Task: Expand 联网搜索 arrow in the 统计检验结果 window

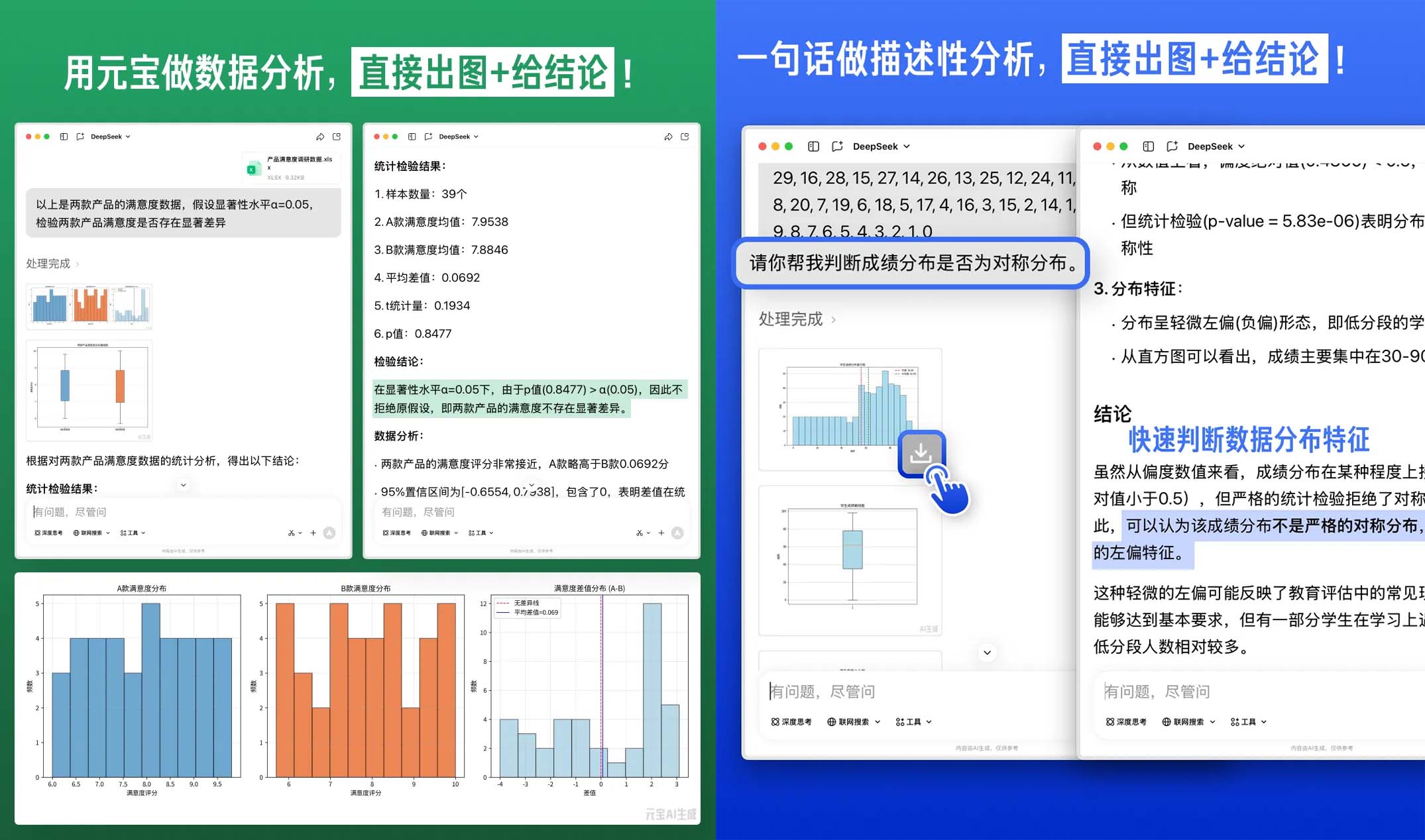Action: point(456,533)
